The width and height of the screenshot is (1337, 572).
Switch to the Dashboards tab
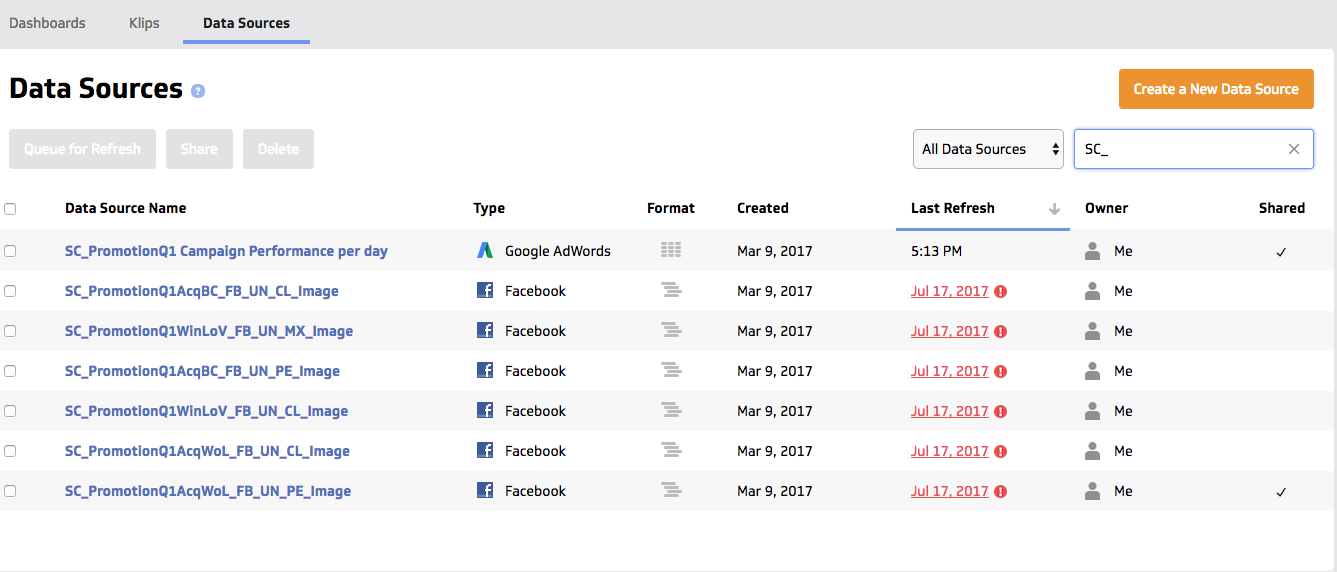point(47,23)
